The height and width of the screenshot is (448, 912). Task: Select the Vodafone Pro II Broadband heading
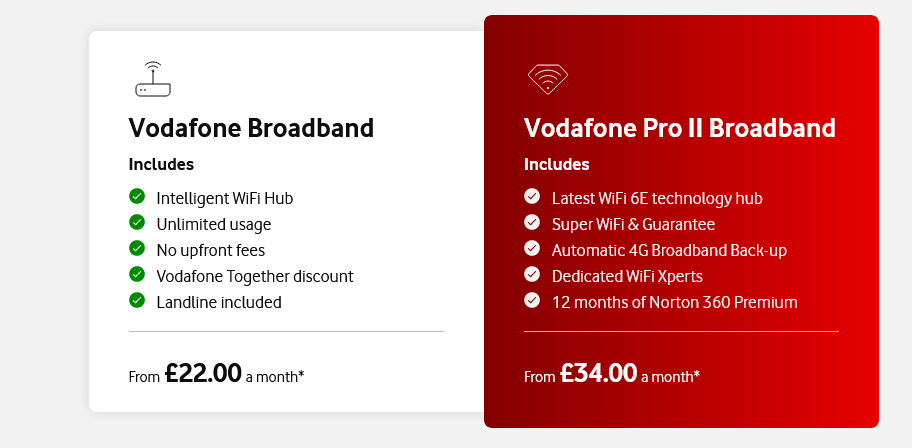(680, 128)
